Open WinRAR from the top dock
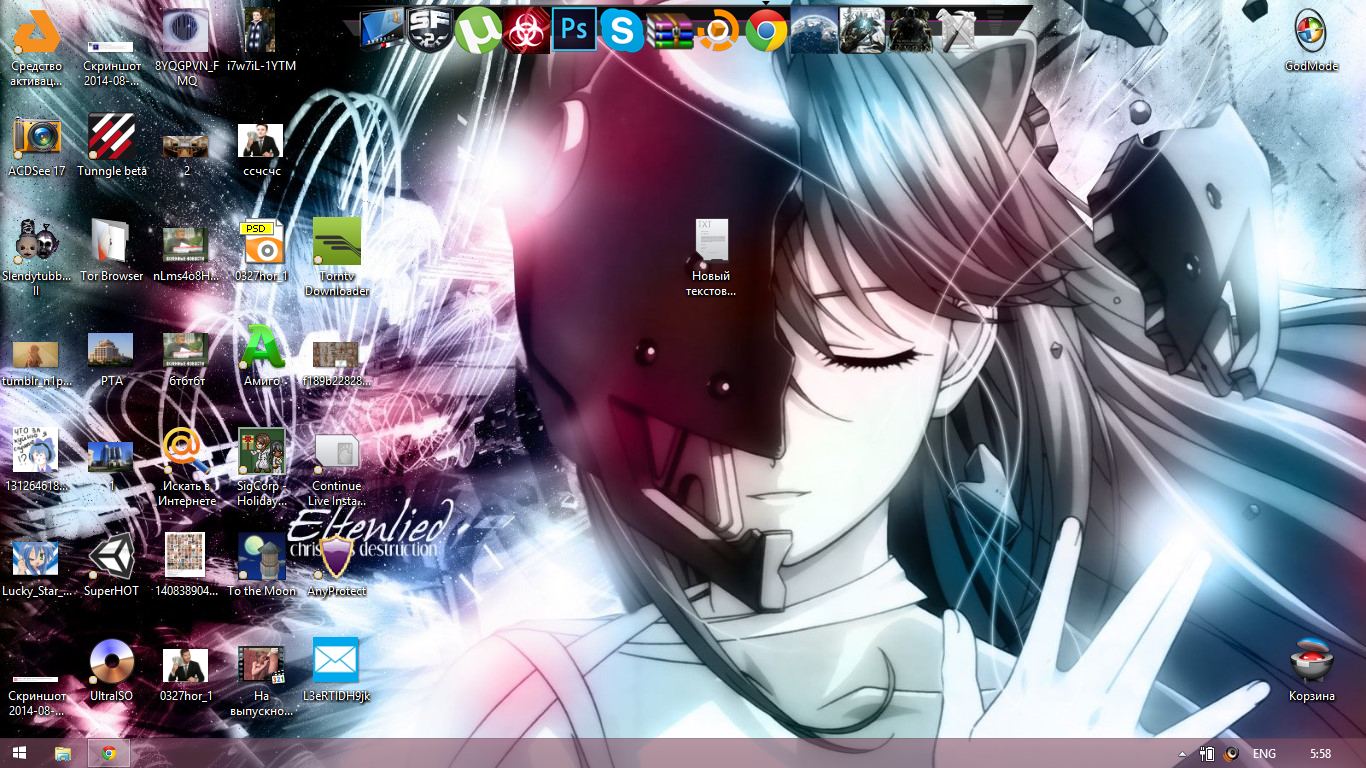1366x768 pixels. (669, 31)
